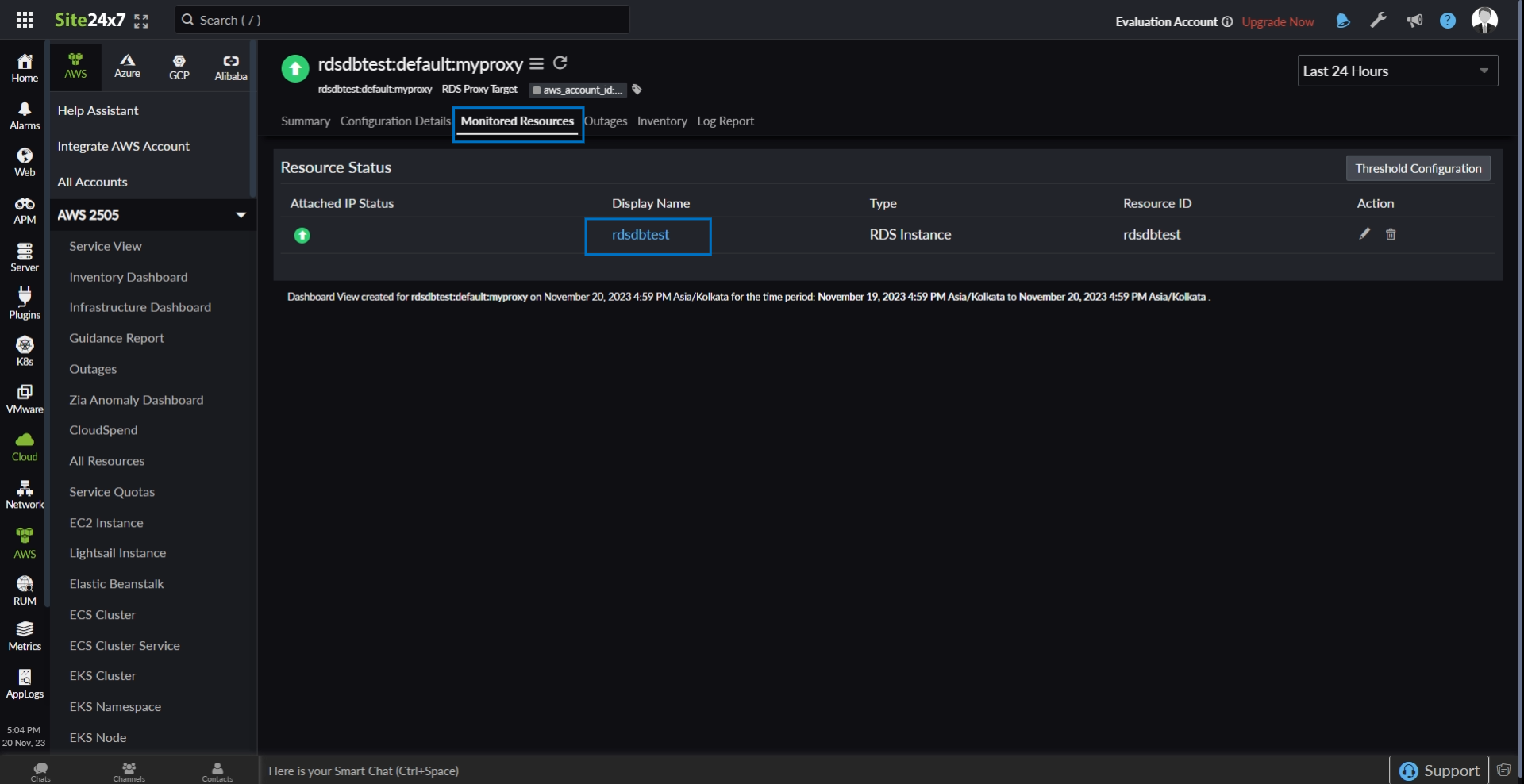The image size is (1524, 784).
Task: Click the tag icon beside aws_account_id
Action: [x=637, y=90]
